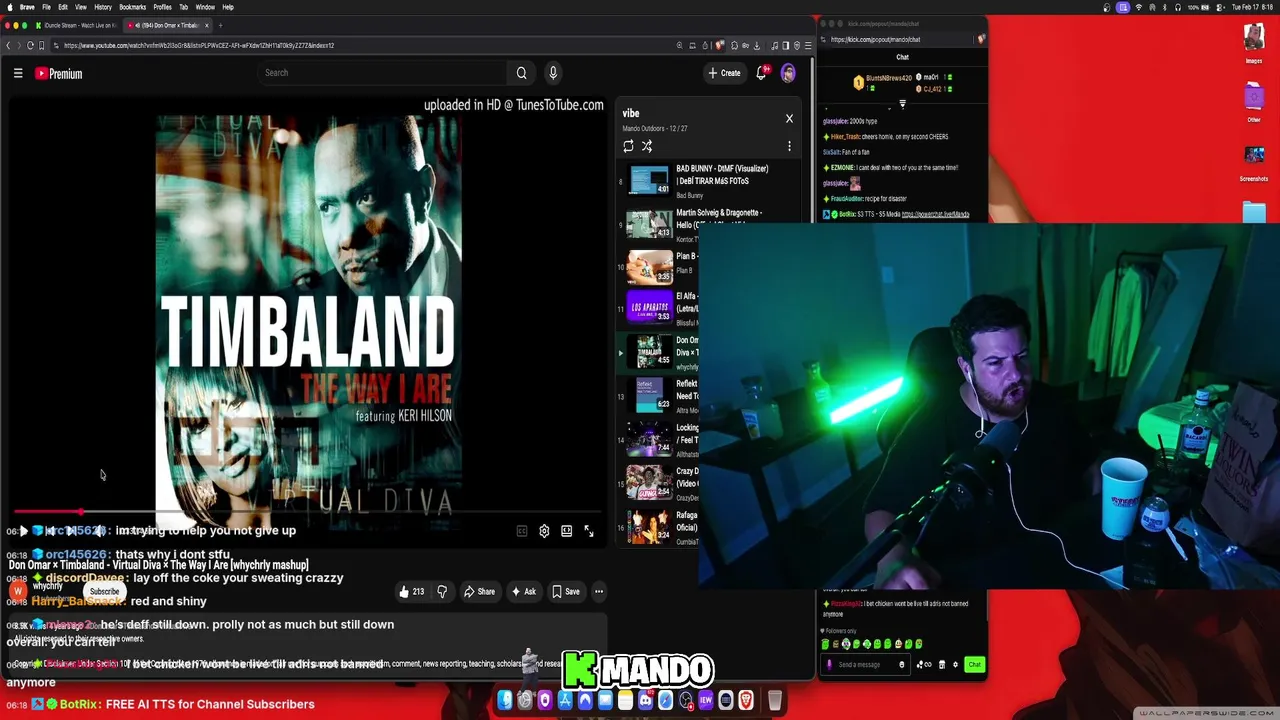
Task: Save the video with Save button
Action: pyautogui.click(x=565, y=591)
